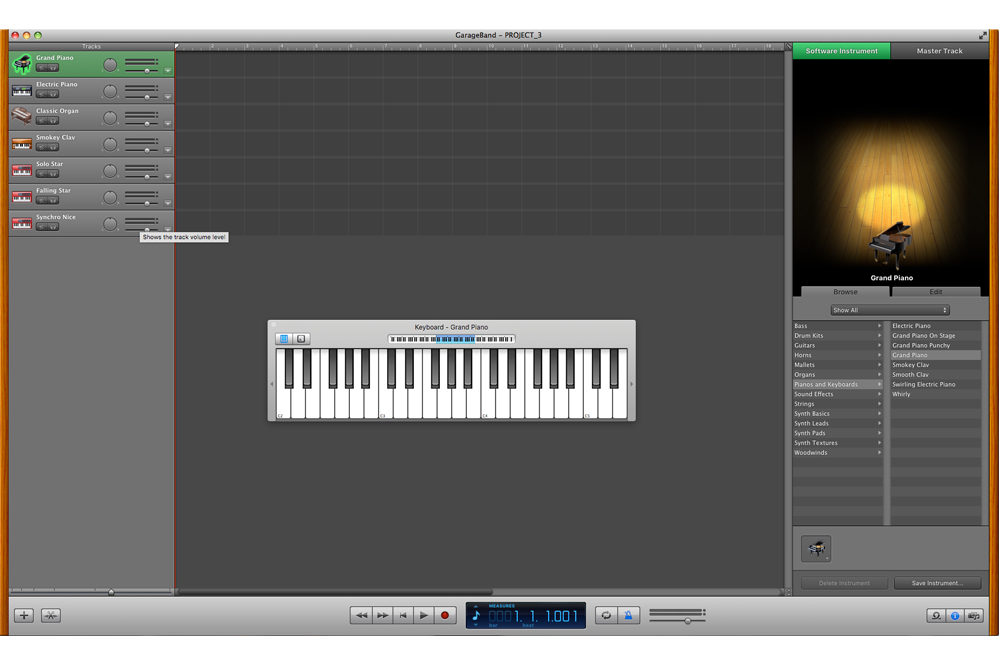Viewport: 1000px width, 660px height.
Task: Go to the beginning of the song
Action: (x=403, y=615)
